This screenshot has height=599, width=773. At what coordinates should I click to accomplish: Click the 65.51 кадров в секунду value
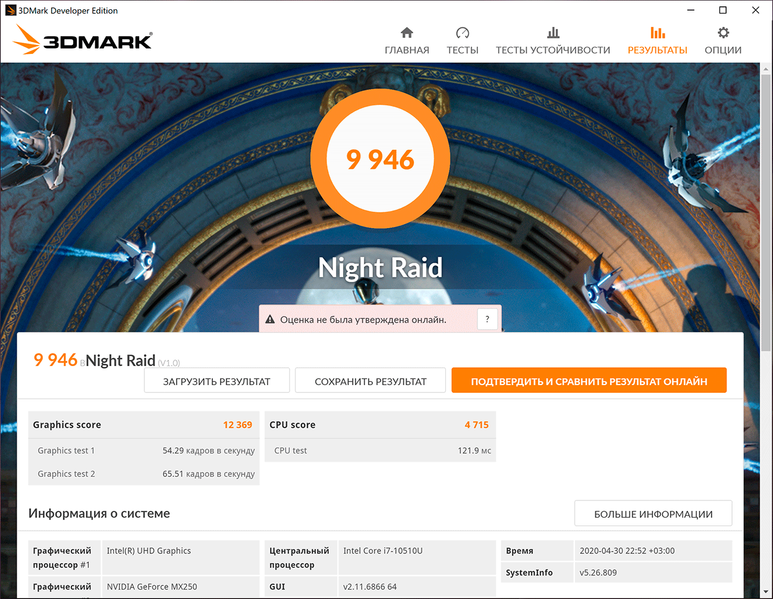[209, 473]
